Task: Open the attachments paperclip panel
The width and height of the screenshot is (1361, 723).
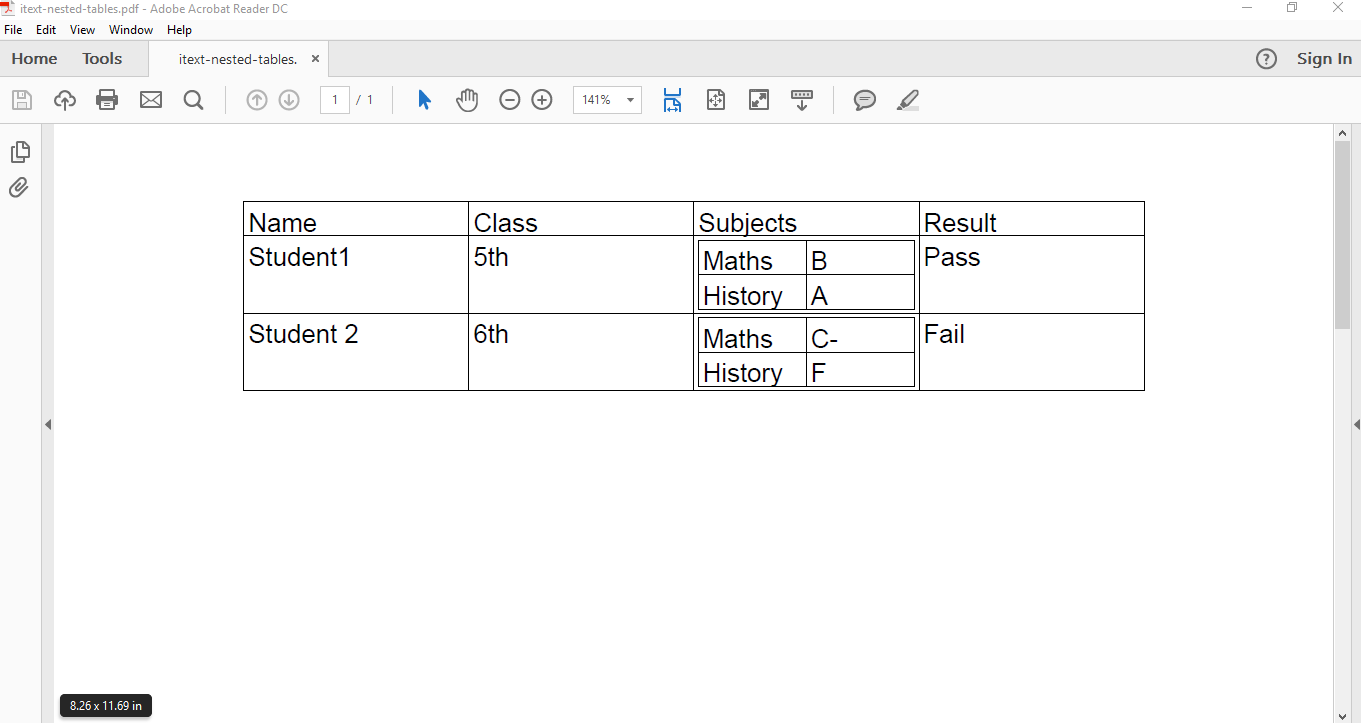Action: (19, 187)
